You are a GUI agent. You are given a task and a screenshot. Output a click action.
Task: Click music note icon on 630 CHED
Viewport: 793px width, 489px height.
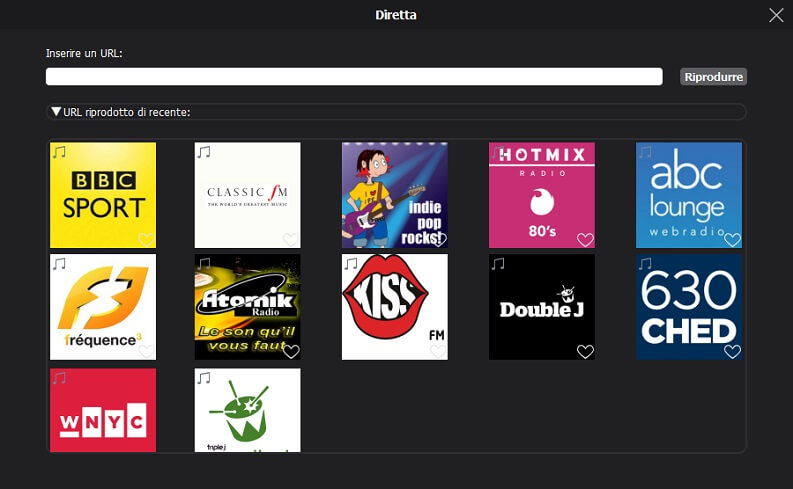645,263
